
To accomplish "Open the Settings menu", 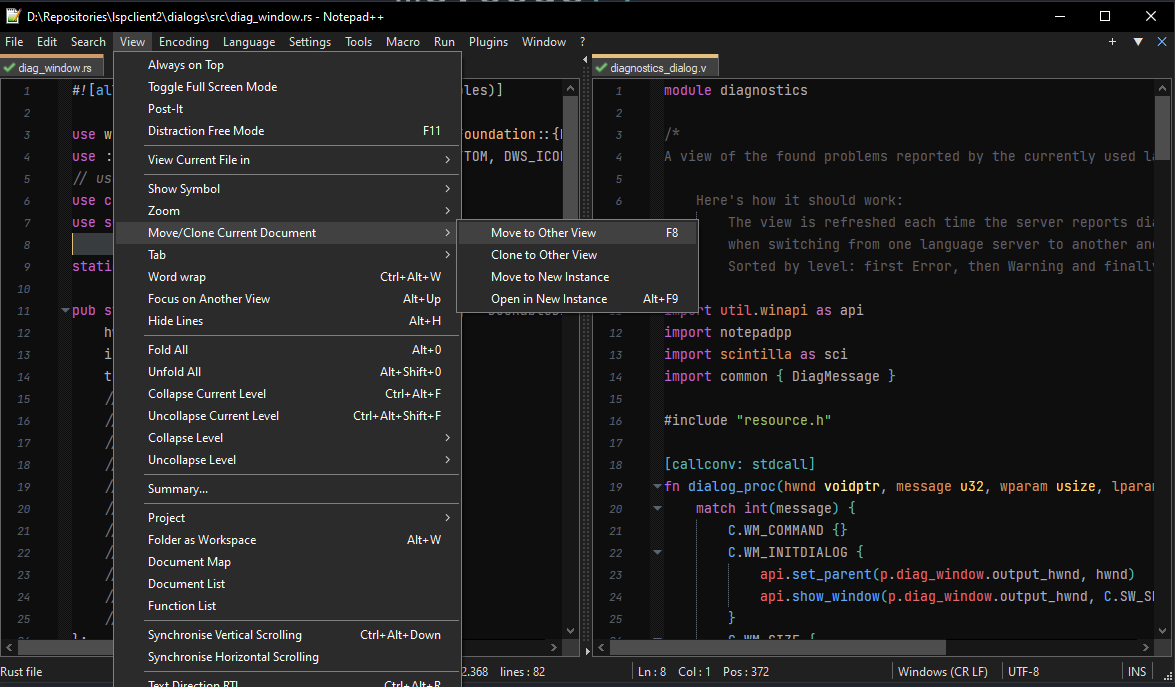I will (x=309, y=42).
